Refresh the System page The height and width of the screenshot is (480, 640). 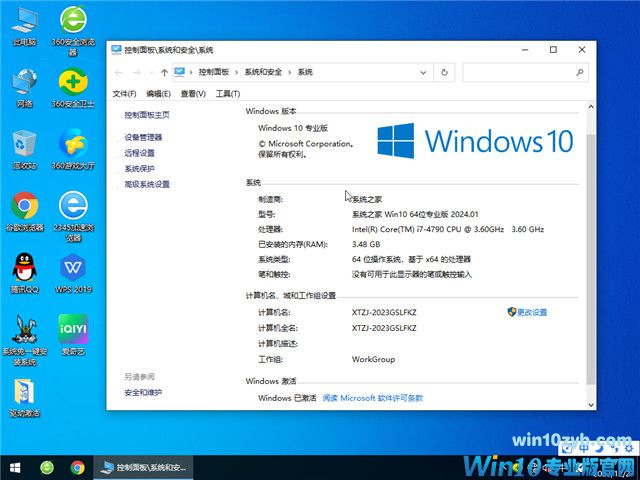point(444,73)
